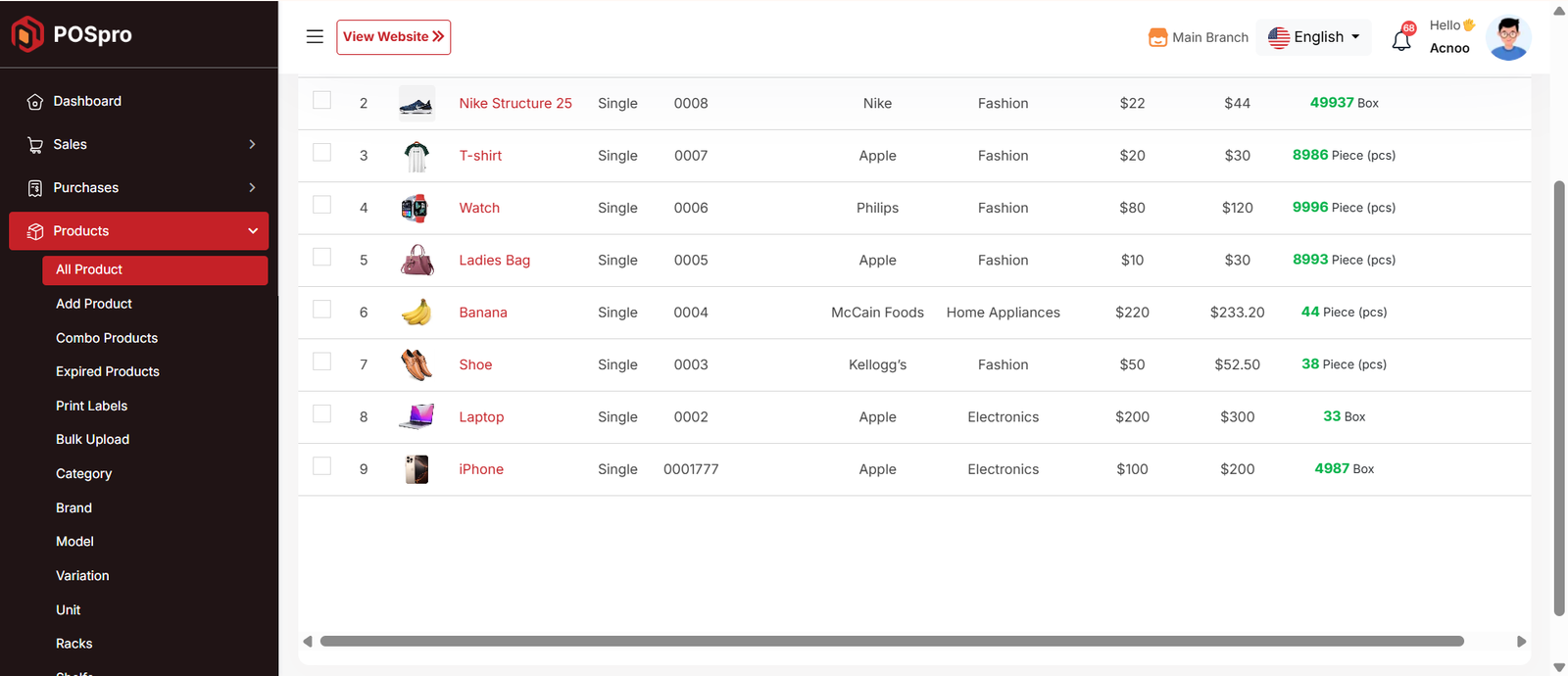Image resolution: width=1568 pixels, height=676 pixels.
Task: Click the Dashboard home icon
Action: pyautogui.click(x=35, y=102)
